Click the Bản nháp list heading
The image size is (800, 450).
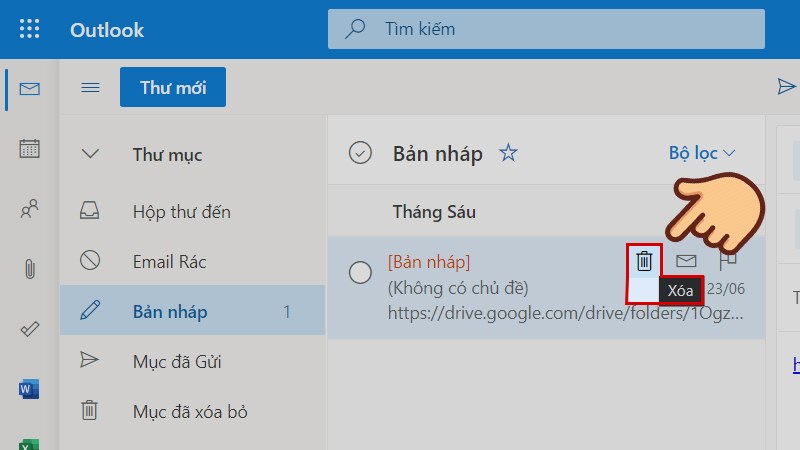tap(438, 154)
